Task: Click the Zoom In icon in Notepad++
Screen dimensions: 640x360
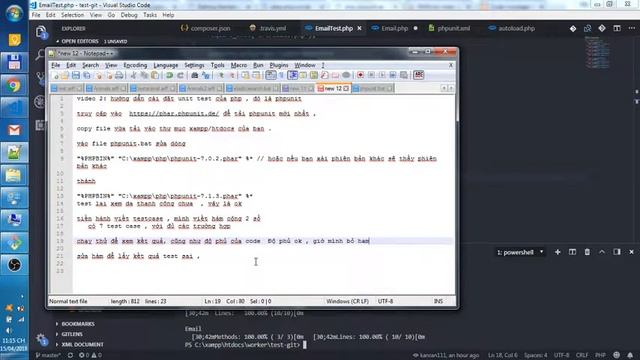Action: pyautogui.click(x=220, y=76)
